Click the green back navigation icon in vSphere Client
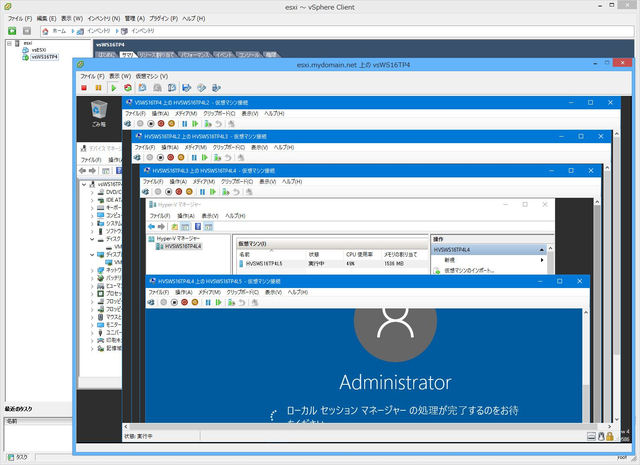The width and height of the screenshot is (640, 465). (x=12, y=31)
